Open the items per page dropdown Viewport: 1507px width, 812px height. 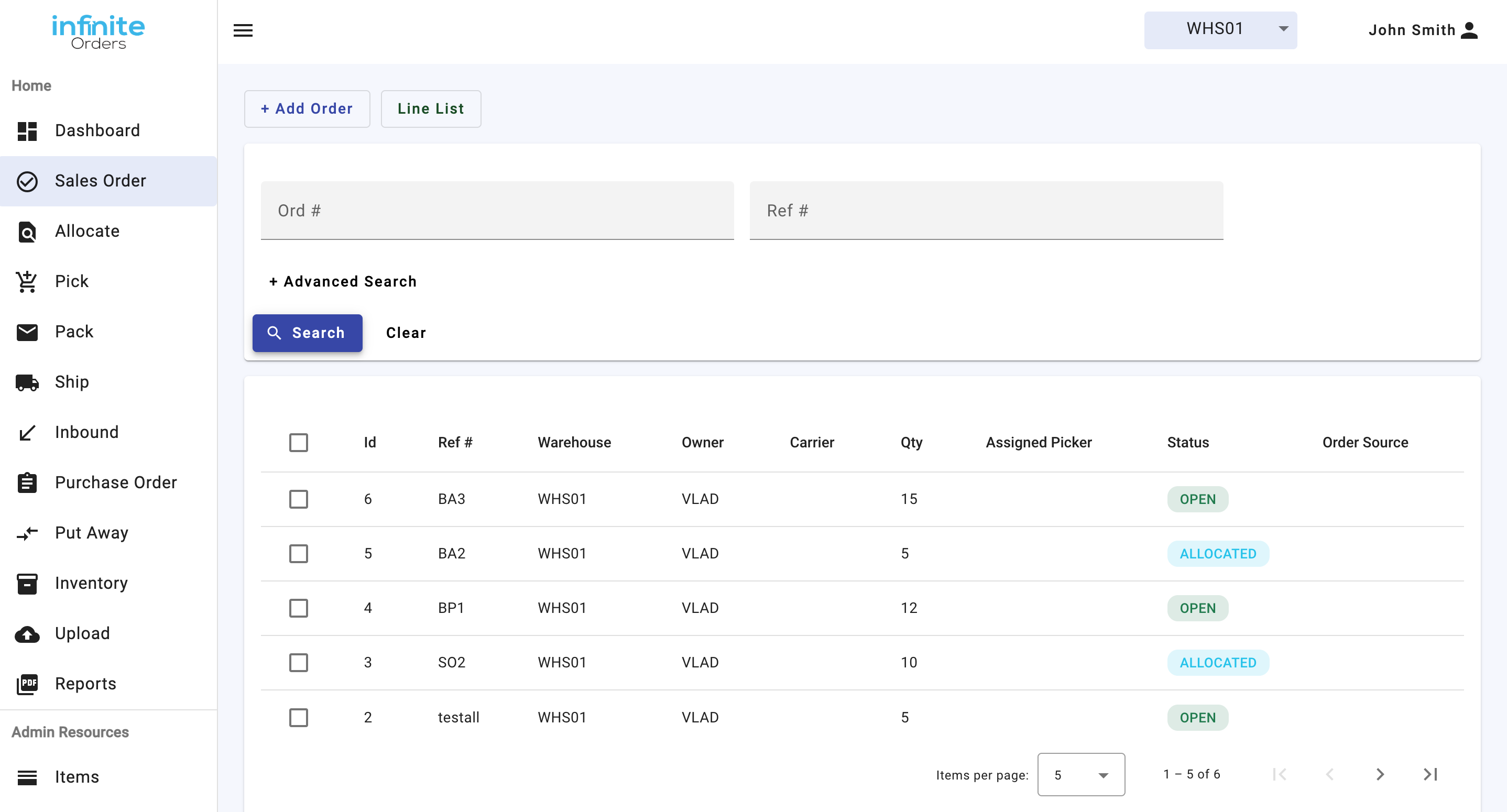click(x=1080, y=774)
